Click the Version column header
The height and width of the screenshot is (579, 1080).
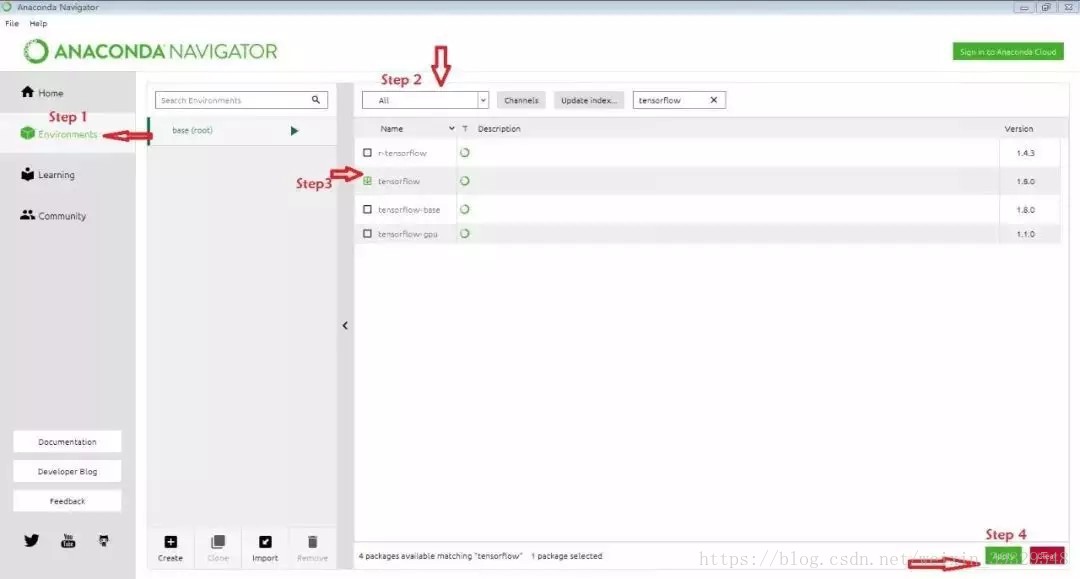click(x=1019, y=129)
